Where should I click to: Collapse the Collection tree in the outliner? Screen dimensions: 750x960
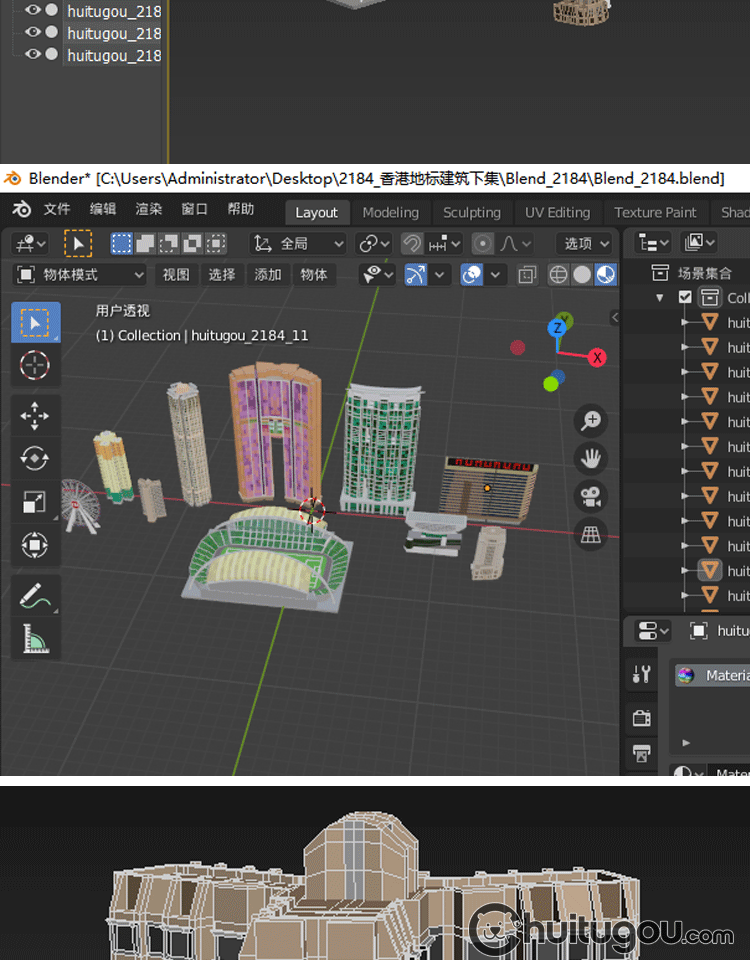coord(660,298)
